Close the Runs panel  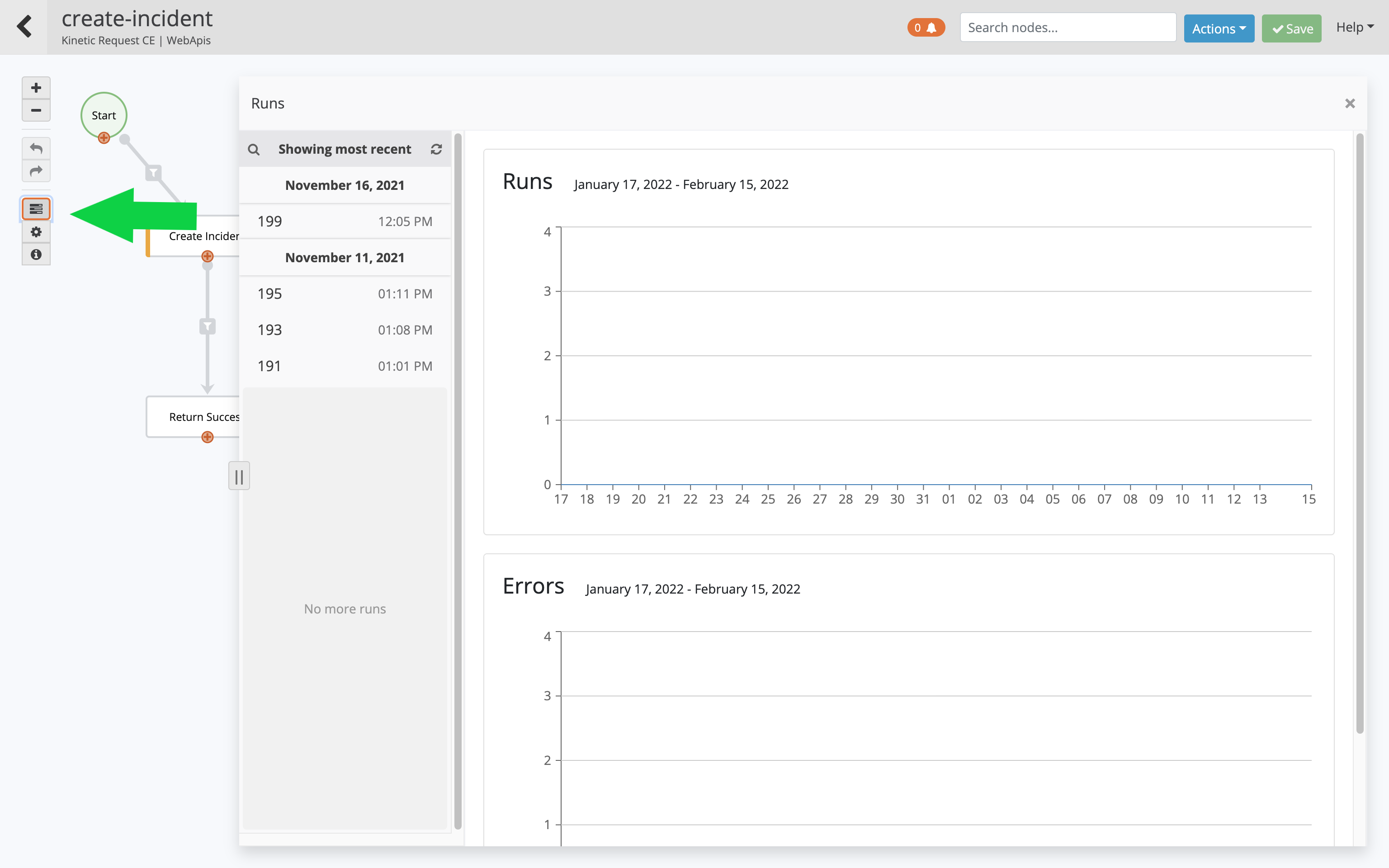coord(1349,104)
